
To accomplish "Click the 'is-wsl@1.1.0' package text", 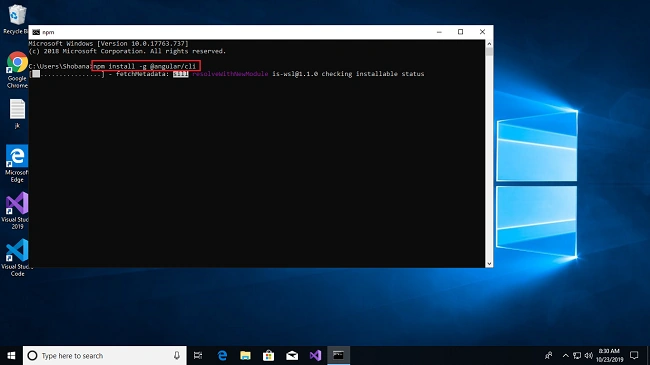I will tap(295, 74).
